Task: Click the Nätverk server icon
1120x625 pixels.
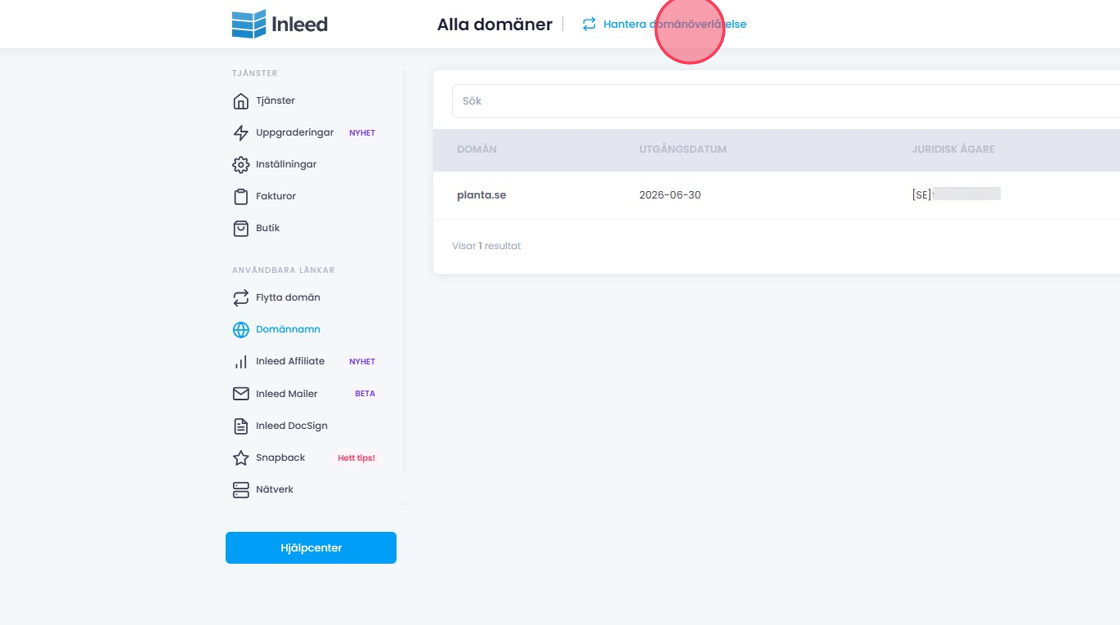Action: point(241,490)
